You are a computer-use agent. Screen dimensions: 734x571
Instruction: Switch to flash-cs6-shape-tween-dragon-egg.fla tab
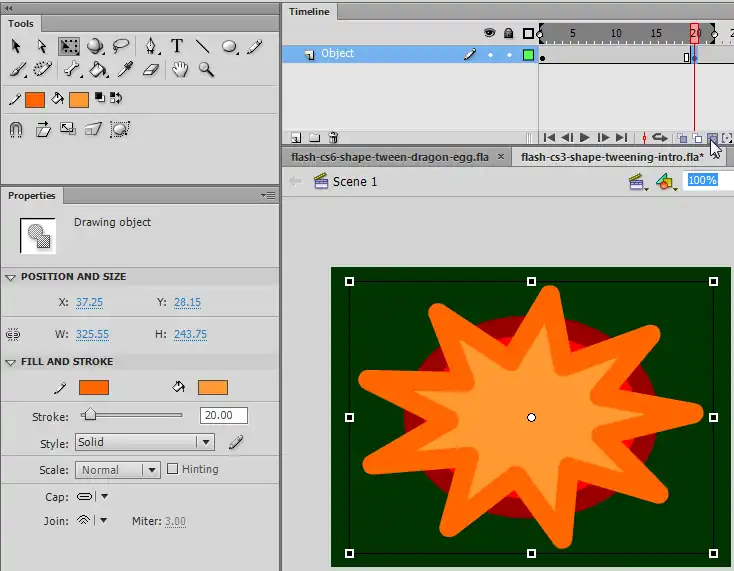pyautogui.click(x=396, y=156)
